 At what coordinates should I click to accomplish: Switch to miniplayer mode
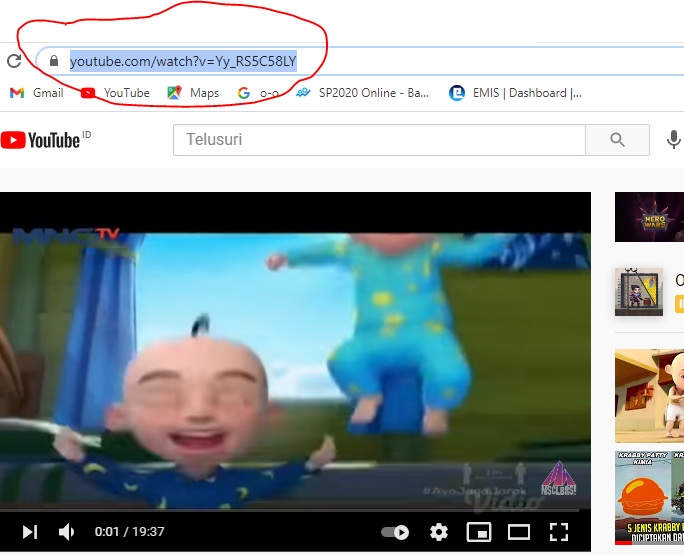click(479, 532)
